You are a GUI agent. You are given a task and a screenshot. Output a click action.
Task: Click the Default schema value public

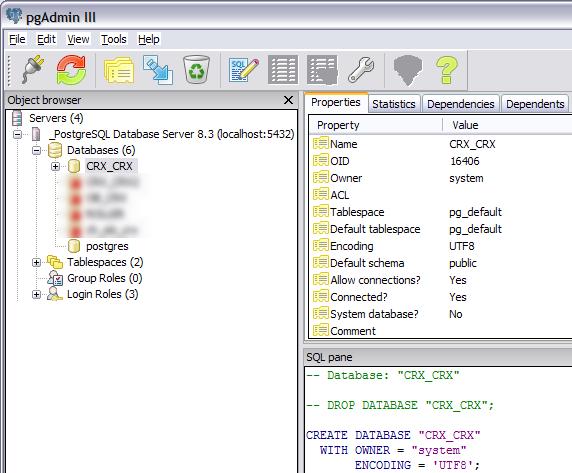[x=463, y=263]
